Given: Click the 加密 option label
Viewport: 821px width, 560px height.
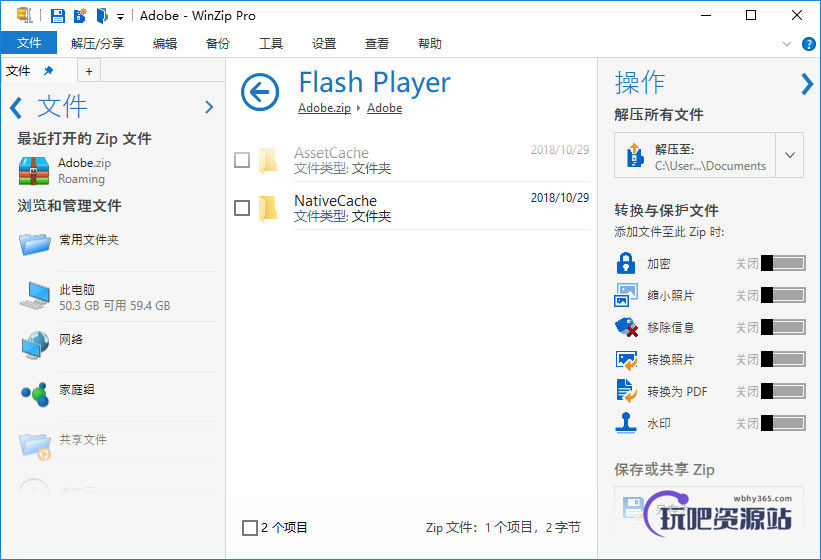Looking at the screenshot, I should point(659,264).
